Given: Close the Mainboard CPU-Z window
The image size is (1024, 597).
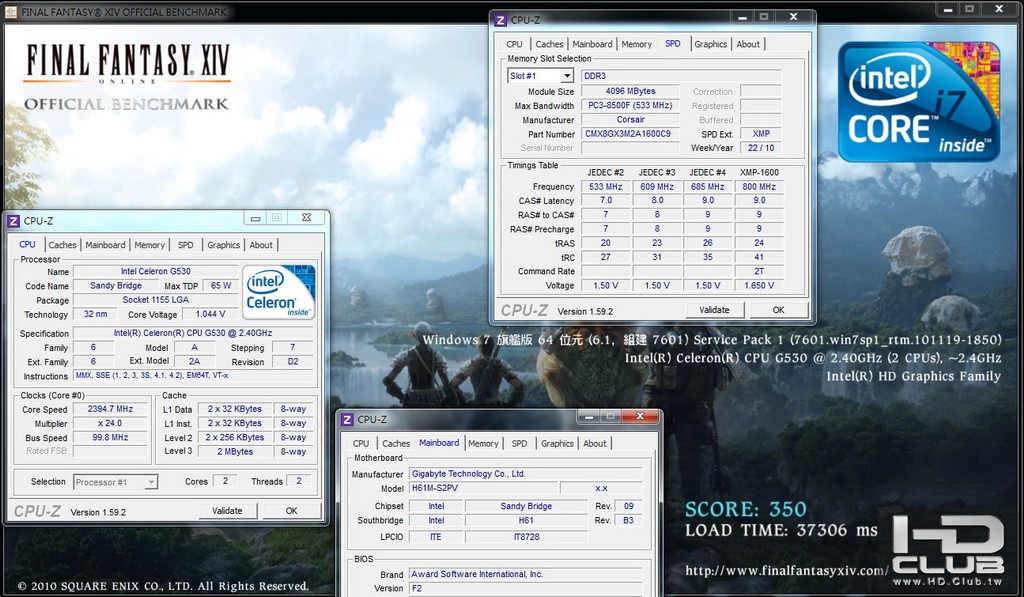Looking at the screenshot, I should click(640, 416).
